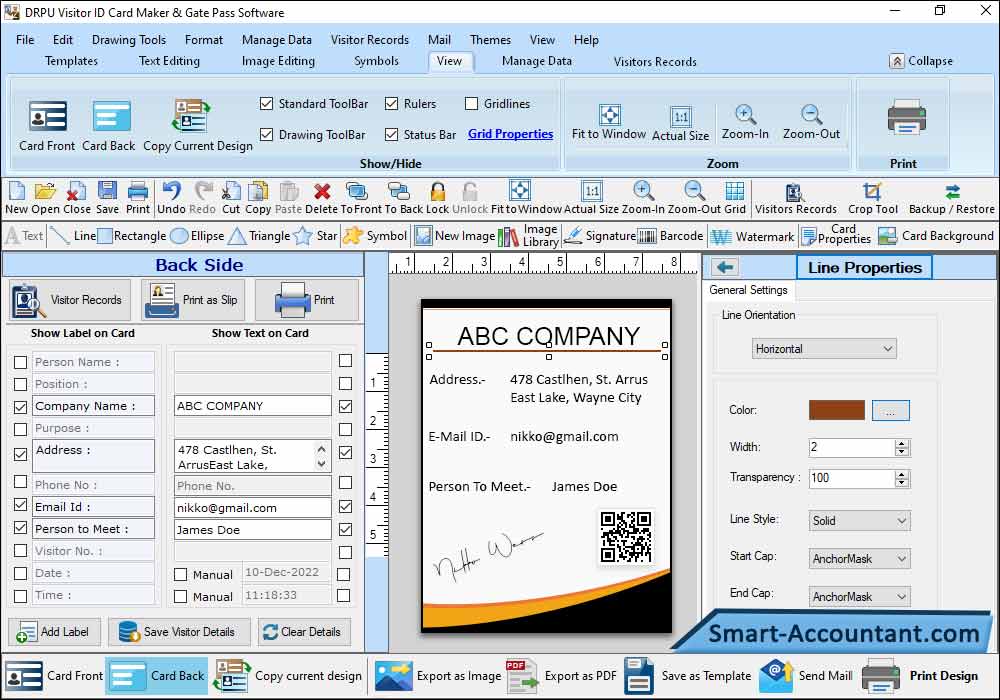1000x700 pixels.
Task: Toggle Rulers checkbox
Action: click(x=392, y=103)
